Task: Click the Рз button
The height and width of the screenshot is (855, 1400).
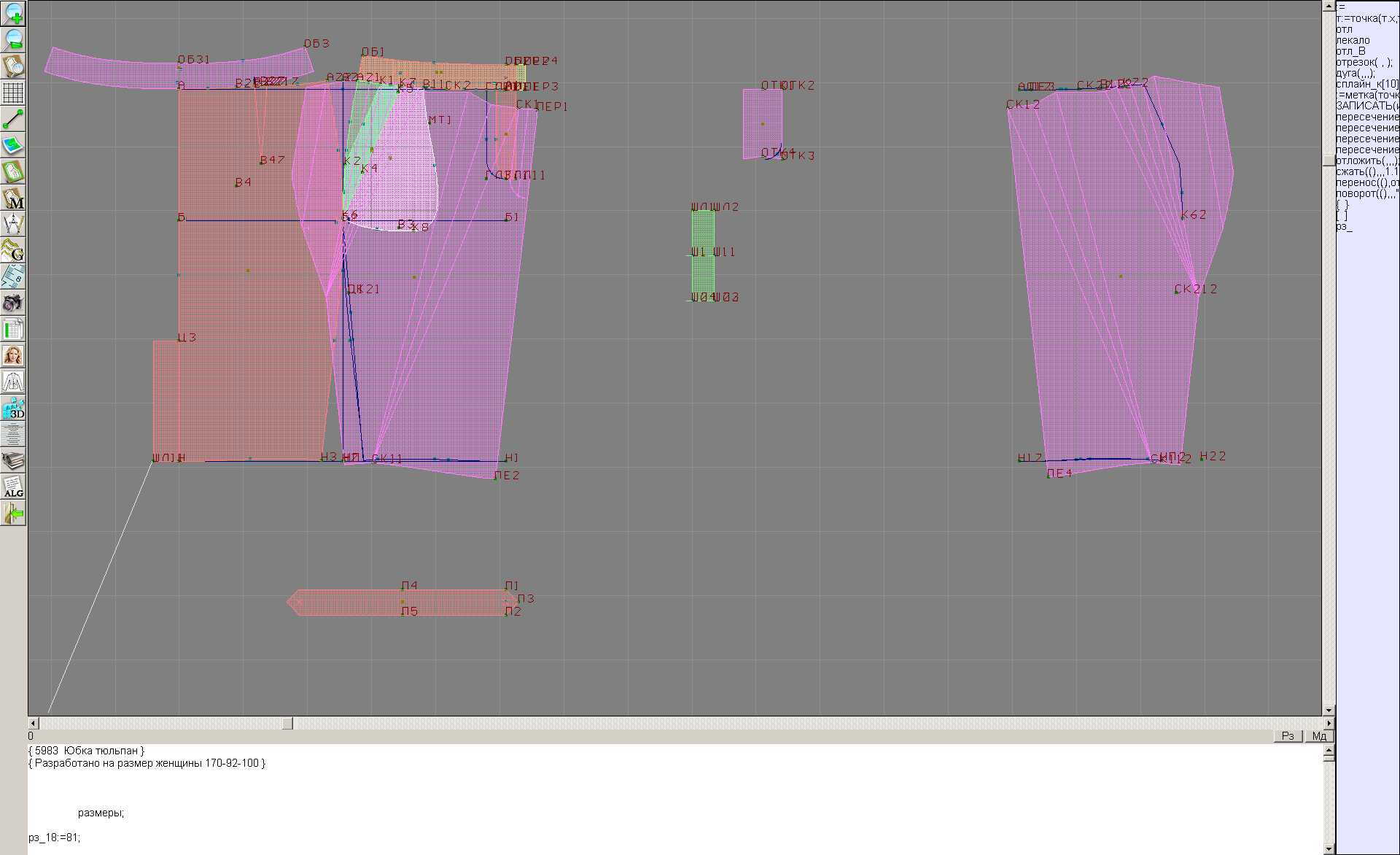Action: tap(1288, 736)
